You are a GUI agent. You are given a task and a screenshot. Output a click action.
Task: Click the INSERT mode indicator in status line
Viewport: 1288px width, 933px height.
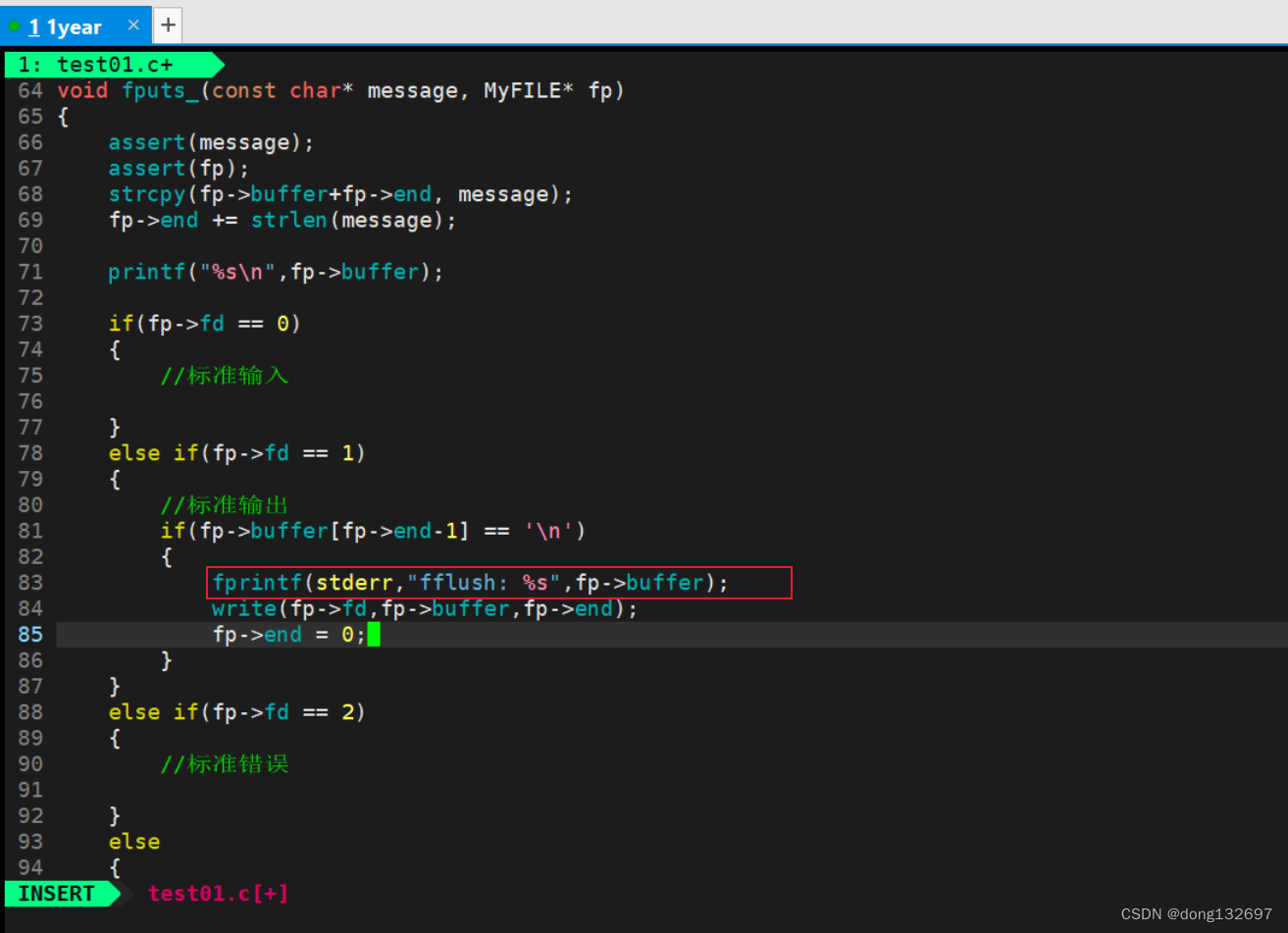[57, 894]
